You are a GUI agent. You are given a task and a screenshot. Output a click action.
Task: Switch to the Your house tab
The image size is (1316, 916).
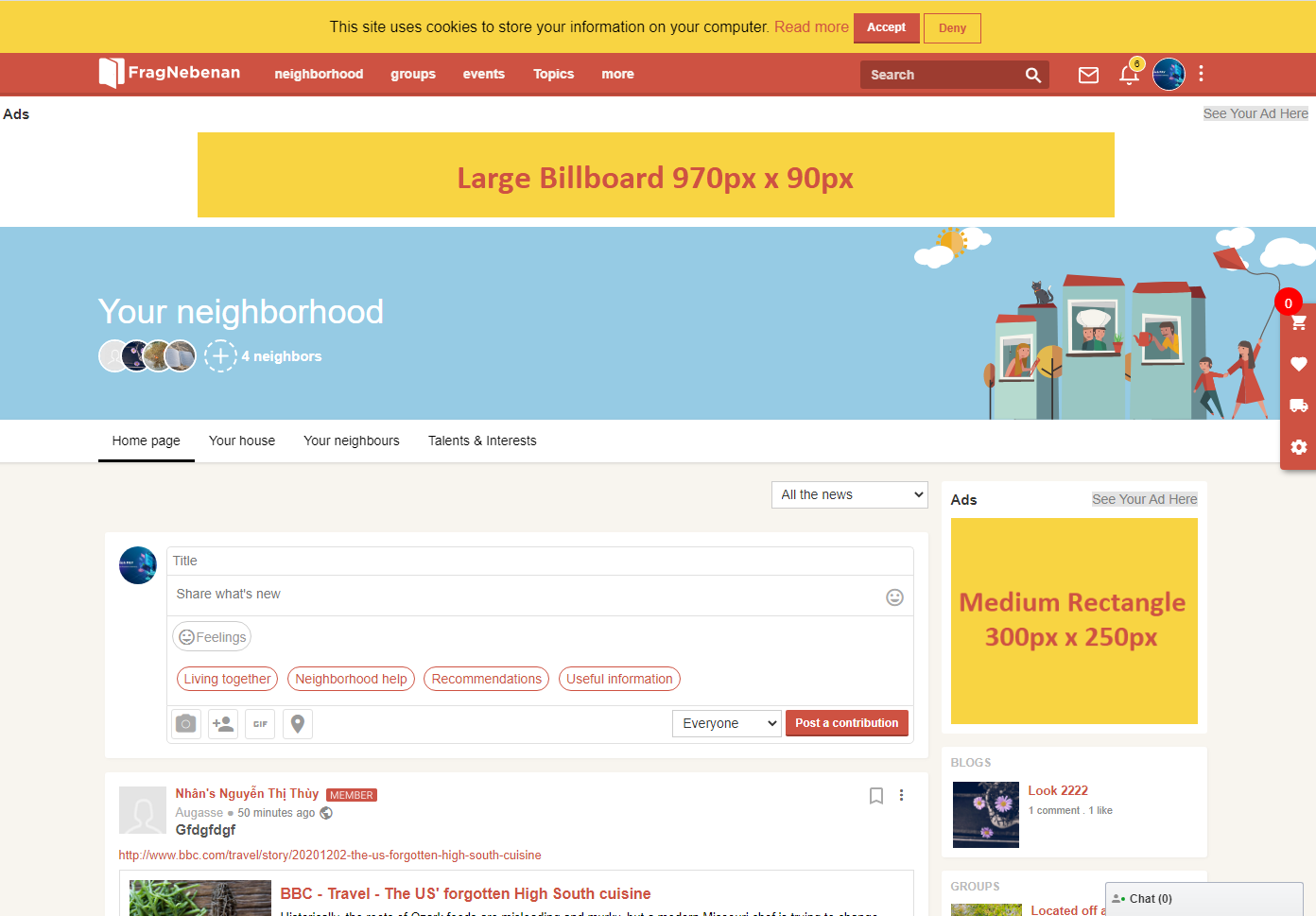click(242, 441)
